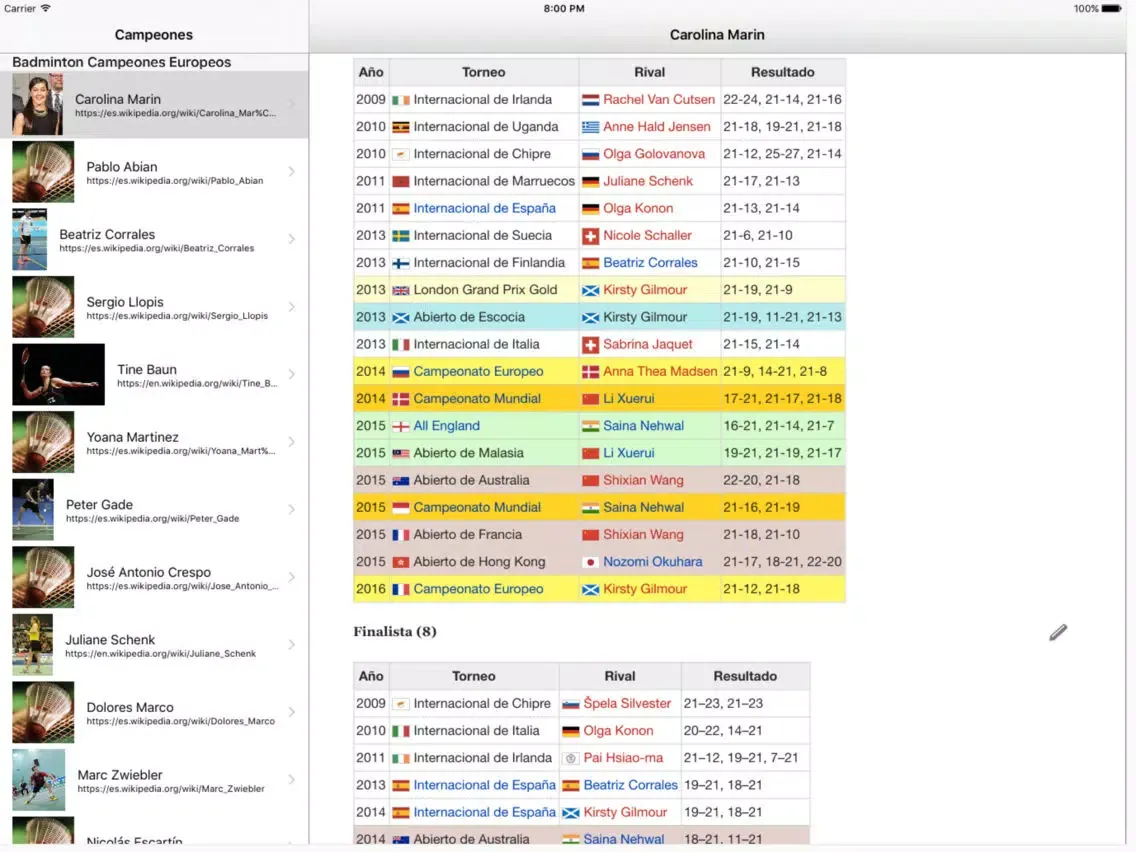The width and height of the screenshot is (1136, 852).
Task: Click Scotland flag beside Abierto de Escocia
Action: click(x=401, y=317)
